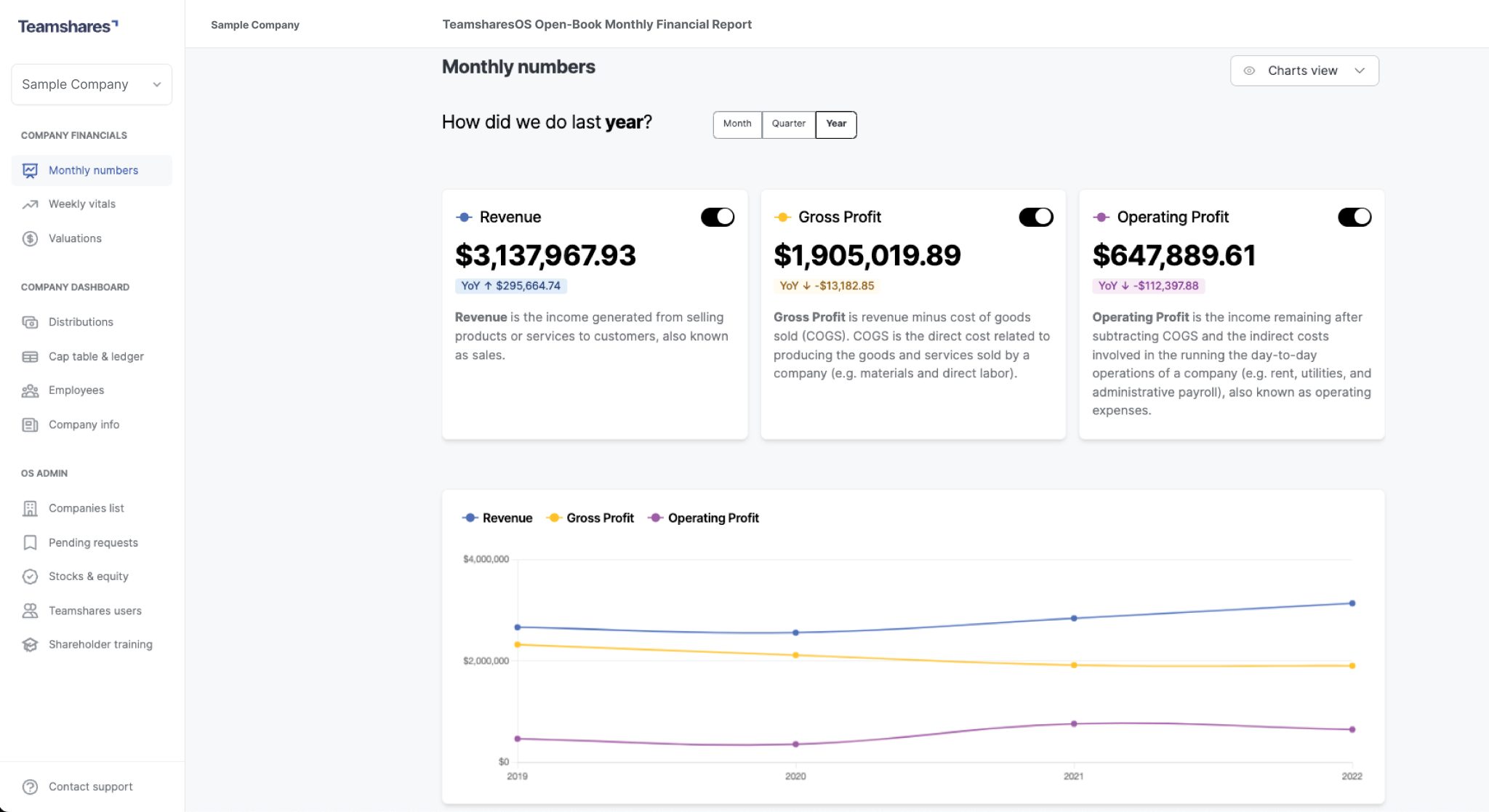Disable the Gross Profit toggle
Image resolution: width=1489 pixels, height=812 pixels.
(1036, 217)
